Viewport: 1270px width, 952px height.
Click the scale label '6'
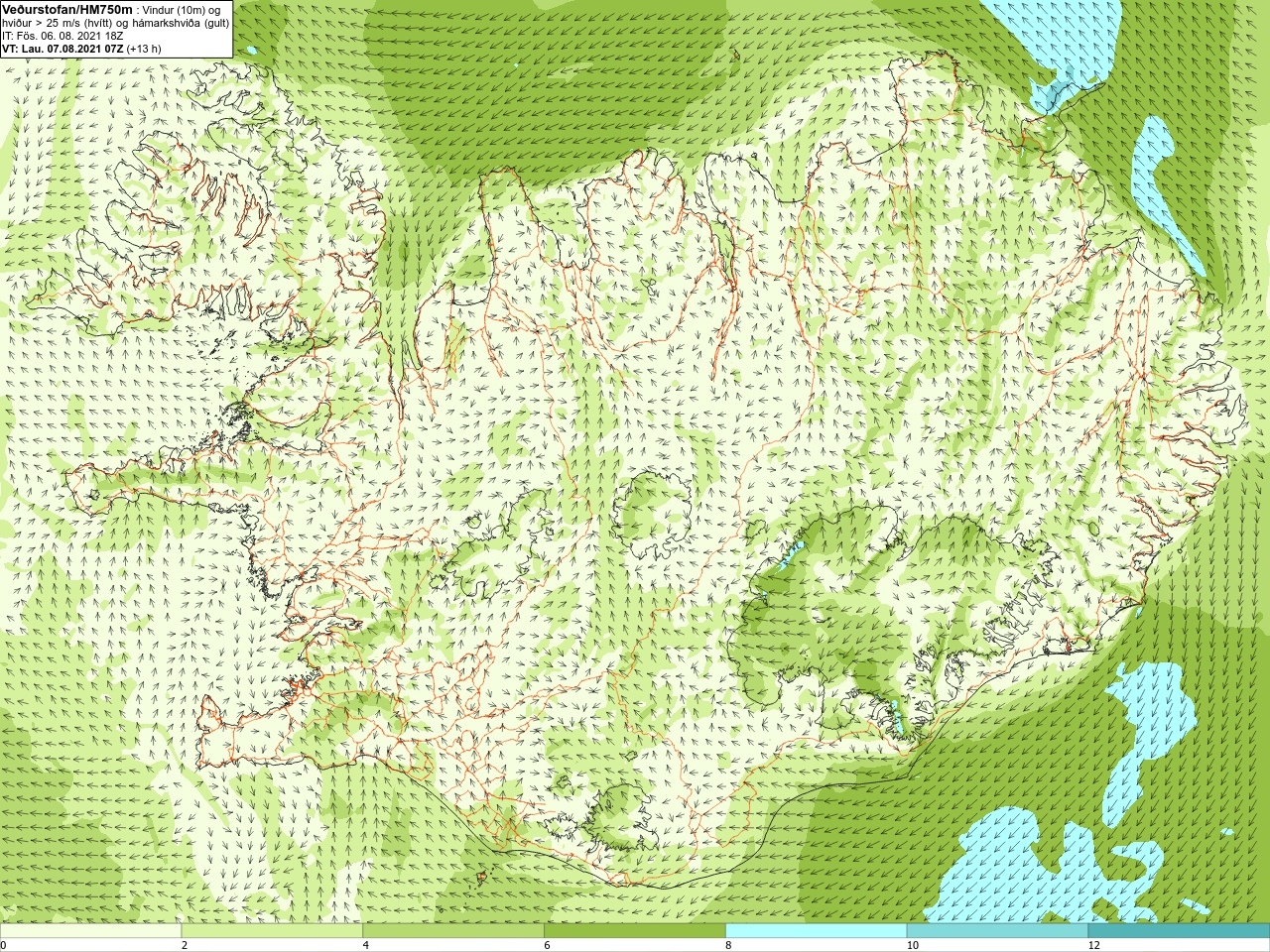(x=548, y=945)
